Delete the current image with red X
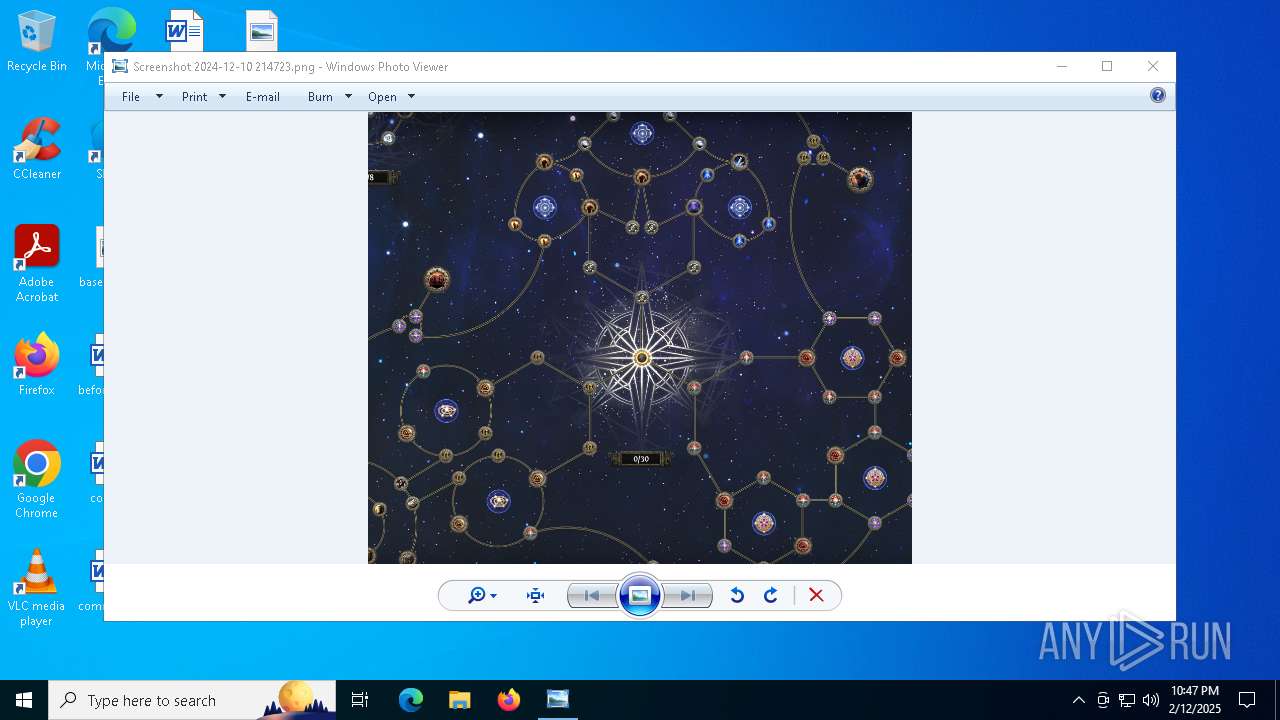 [x=816, y=596]
